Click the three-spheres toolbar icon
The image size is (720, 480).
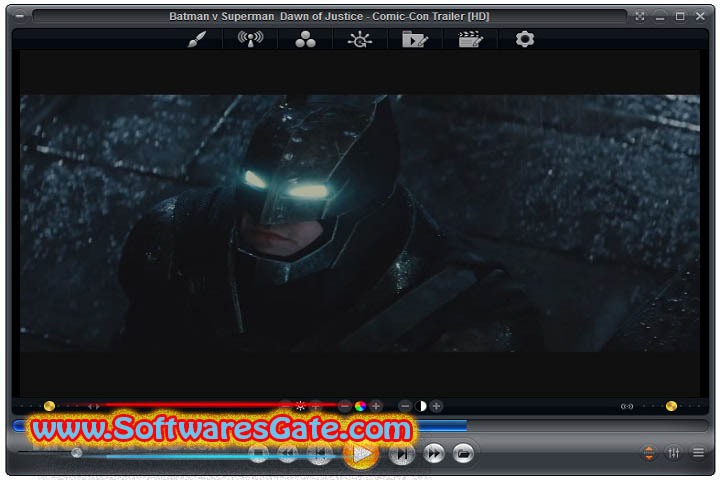point(305,40)
